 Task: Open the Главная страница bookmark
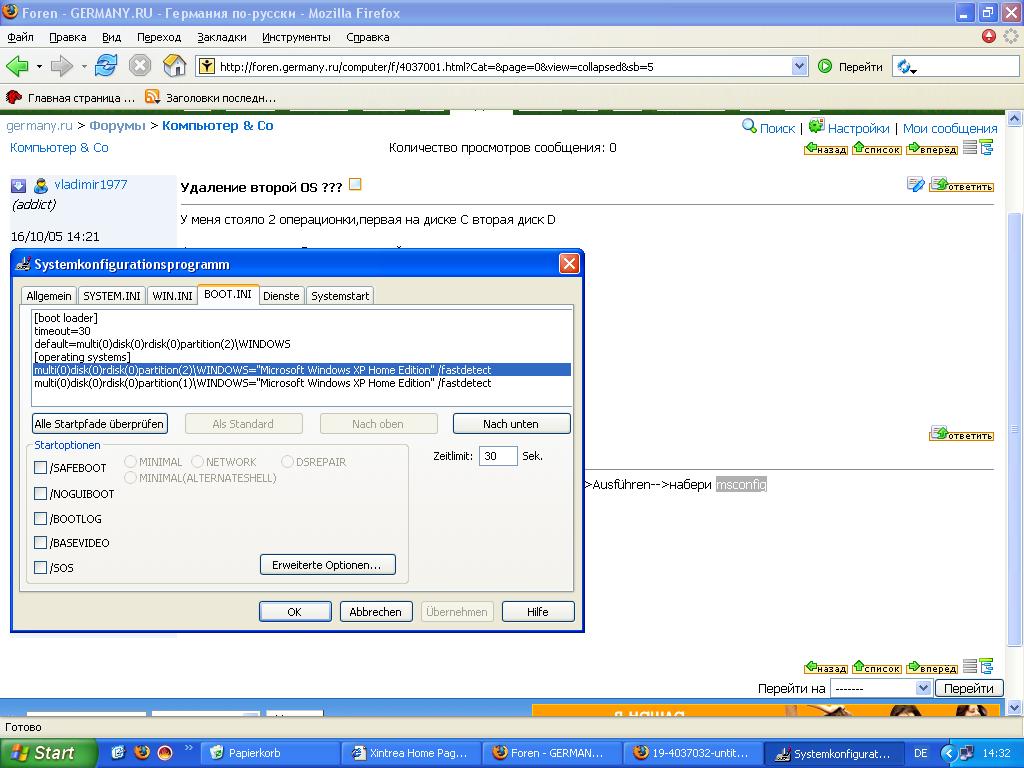point(69,98)
